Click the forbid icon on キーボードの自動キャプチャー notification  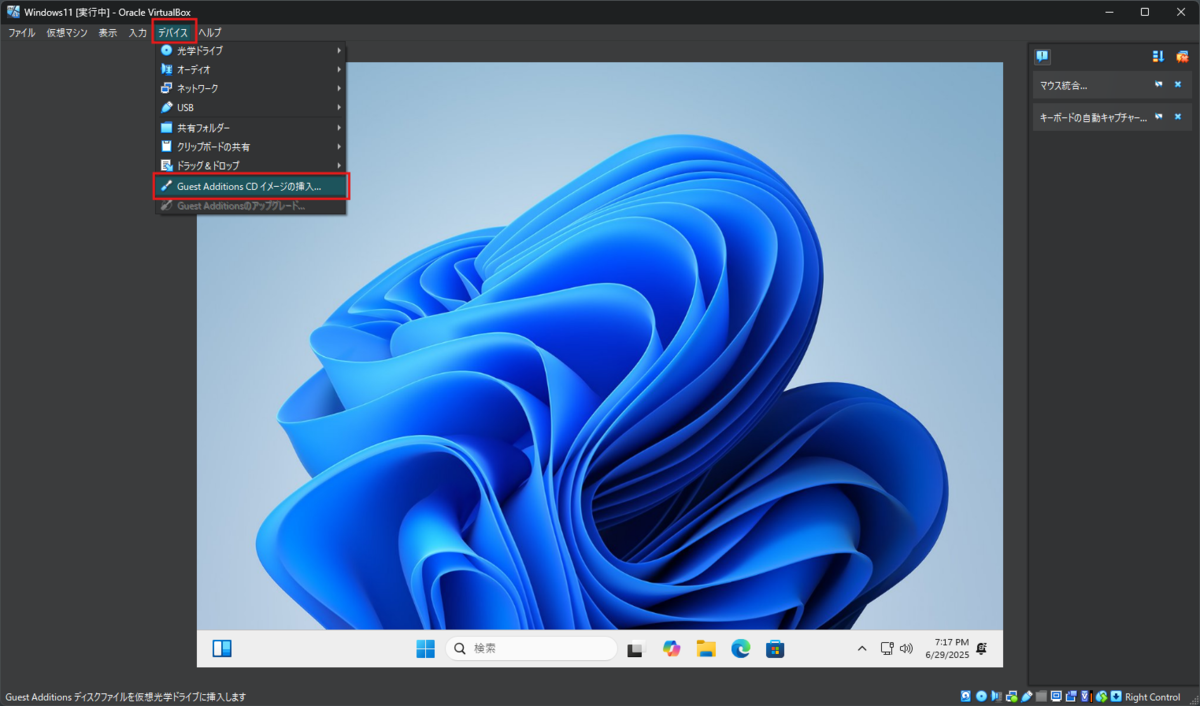tap(1159, 117)
